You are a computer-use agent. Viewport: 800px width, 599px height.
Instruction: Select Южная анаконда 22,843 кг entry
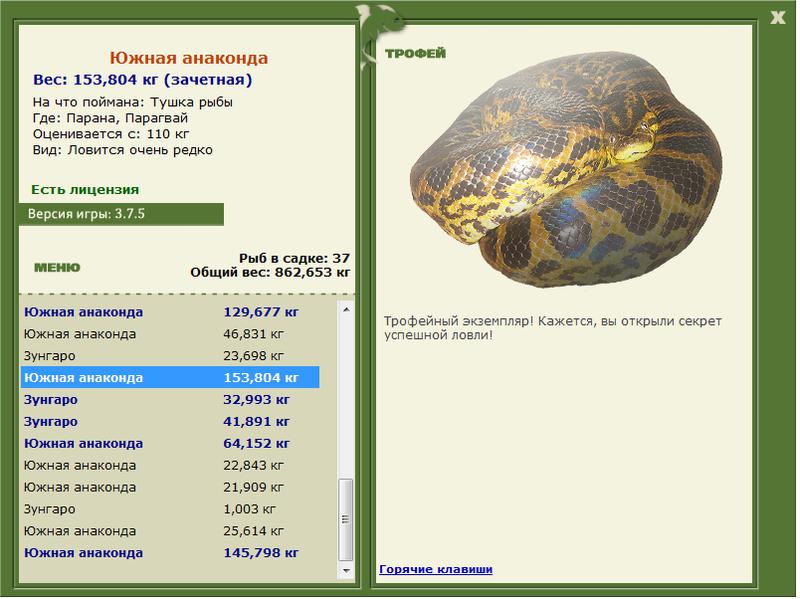point(170,465)
